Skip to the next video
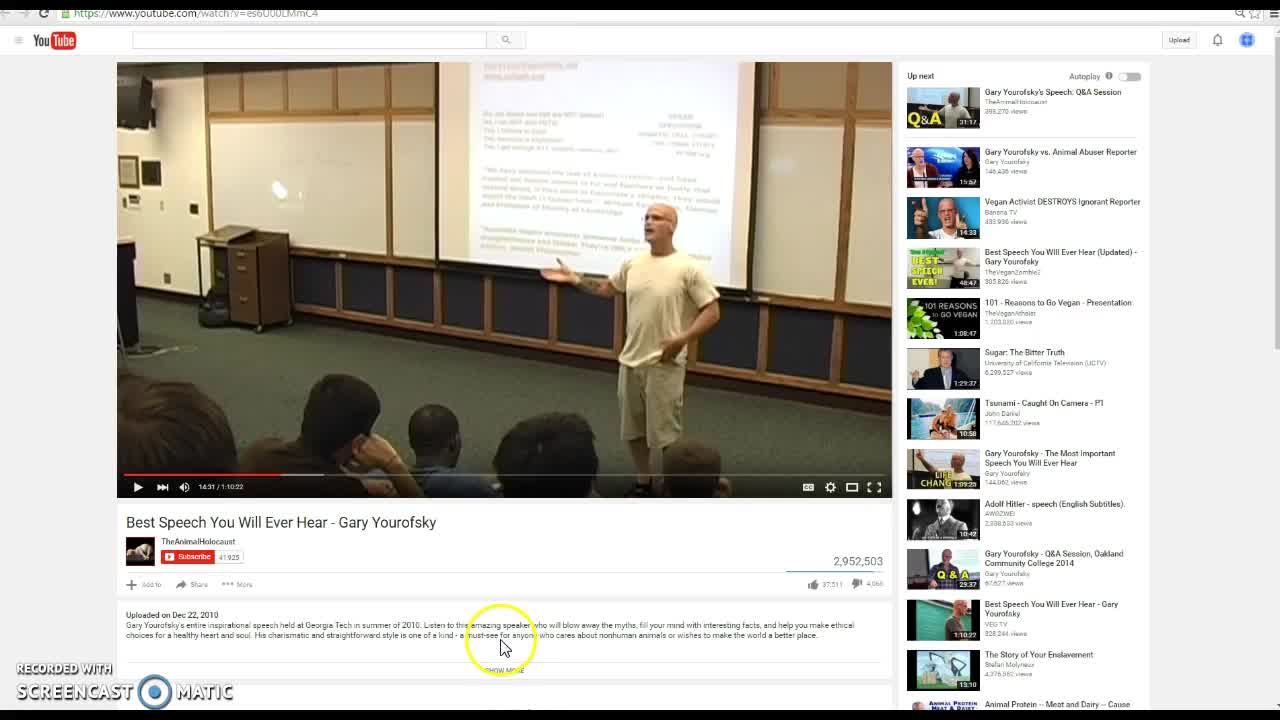Screen dimensions: 1280x720 [x=162, y=487]
